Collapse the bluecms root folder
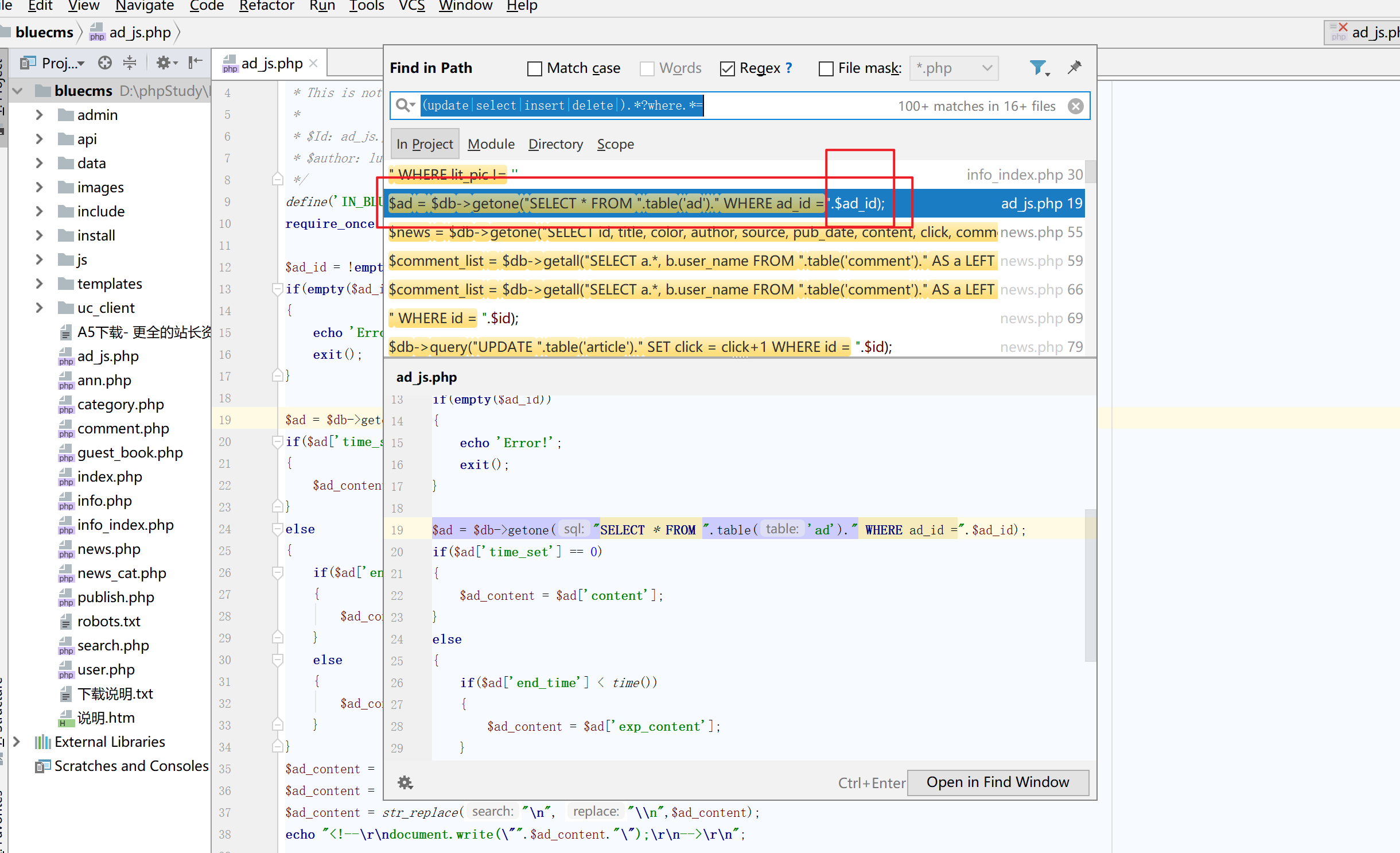The width and height of the screenshot is (1400, 853). coord(17,91)
